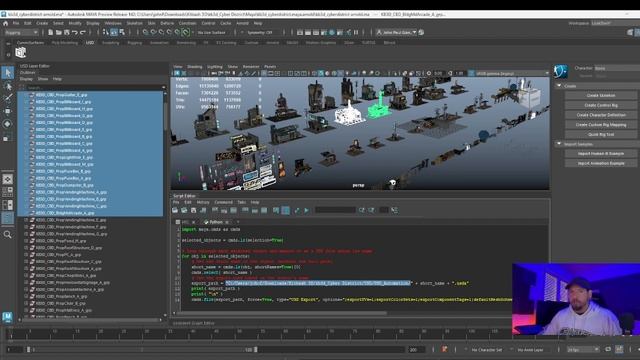
Task: Activate the Paint Selection brush tool
Action: point(7,98)
